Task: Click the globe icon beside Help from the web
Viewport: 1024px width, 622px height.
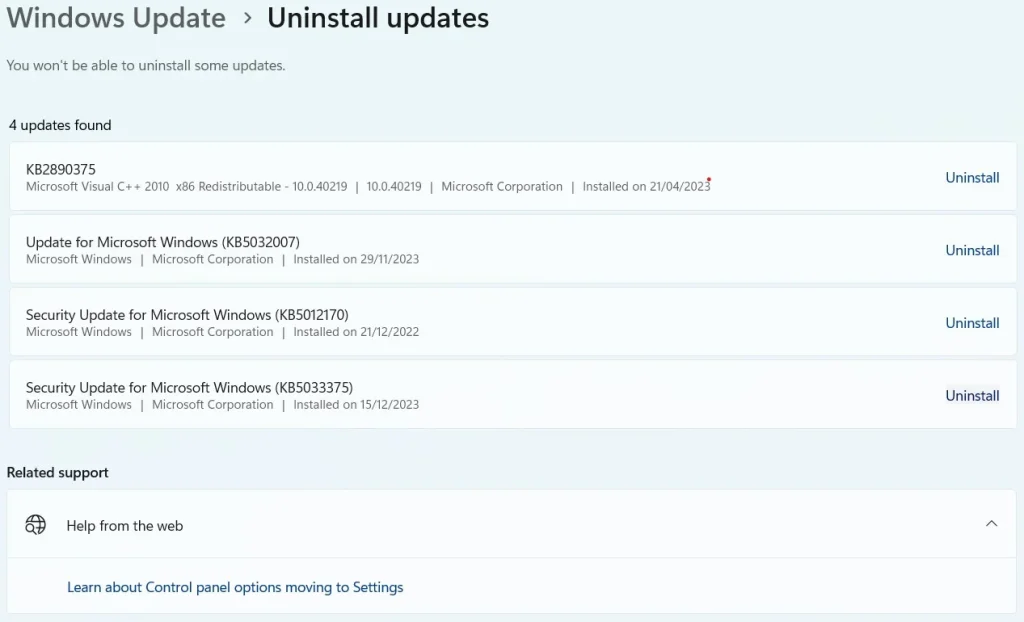Action: 35,525
